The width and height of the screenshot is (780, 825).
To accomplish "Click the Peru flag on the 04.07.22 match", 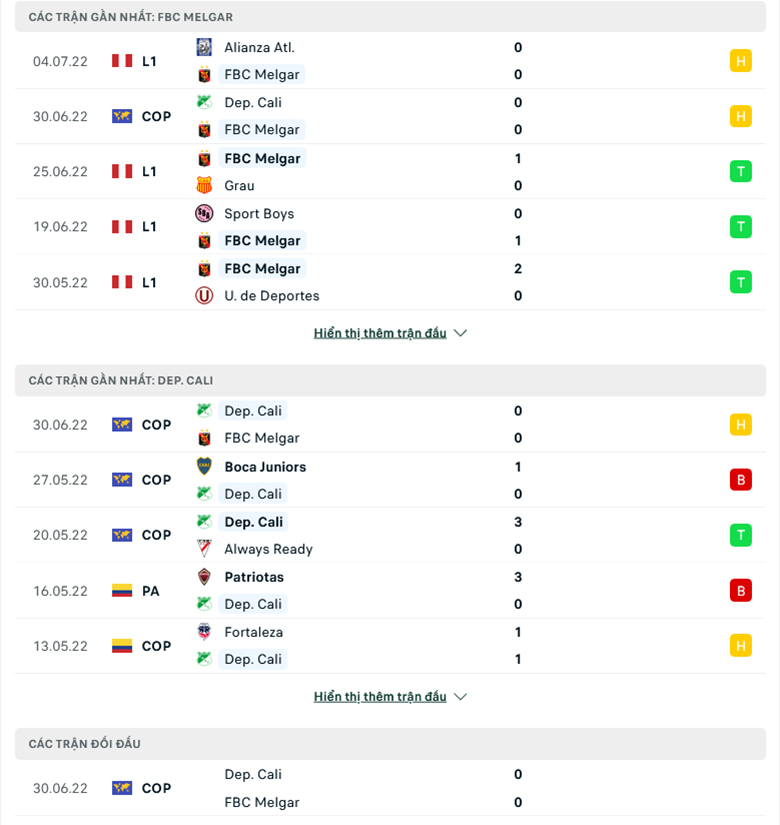I will click(122, 61).
